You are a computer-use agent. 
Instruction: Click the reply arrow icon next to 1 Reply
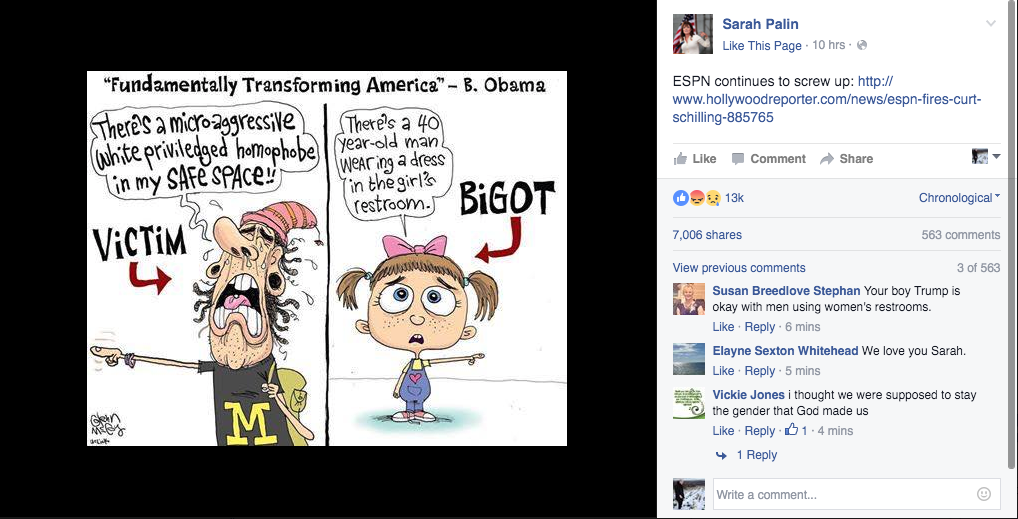(x=721, y=455)
